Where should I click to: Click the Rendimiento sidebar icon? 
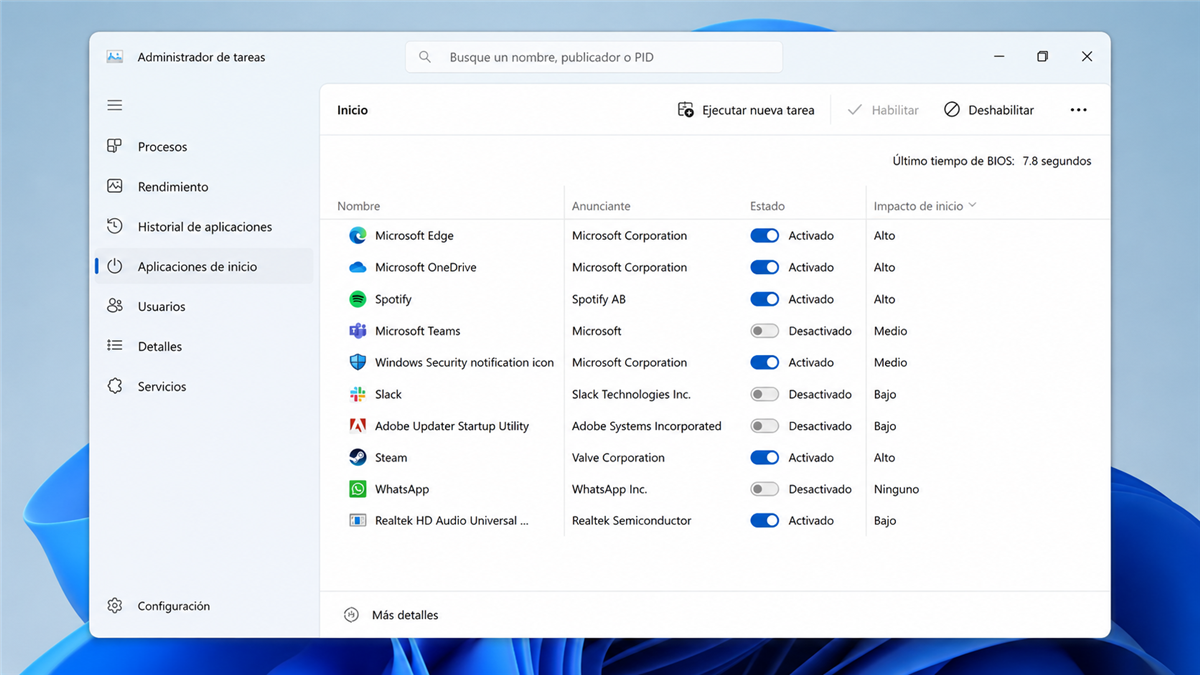(115, 186)
